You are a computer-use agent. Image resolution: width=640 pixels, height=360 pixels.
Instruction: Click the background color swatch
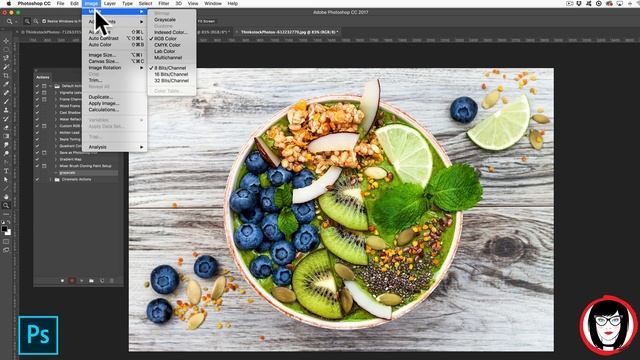9,233
